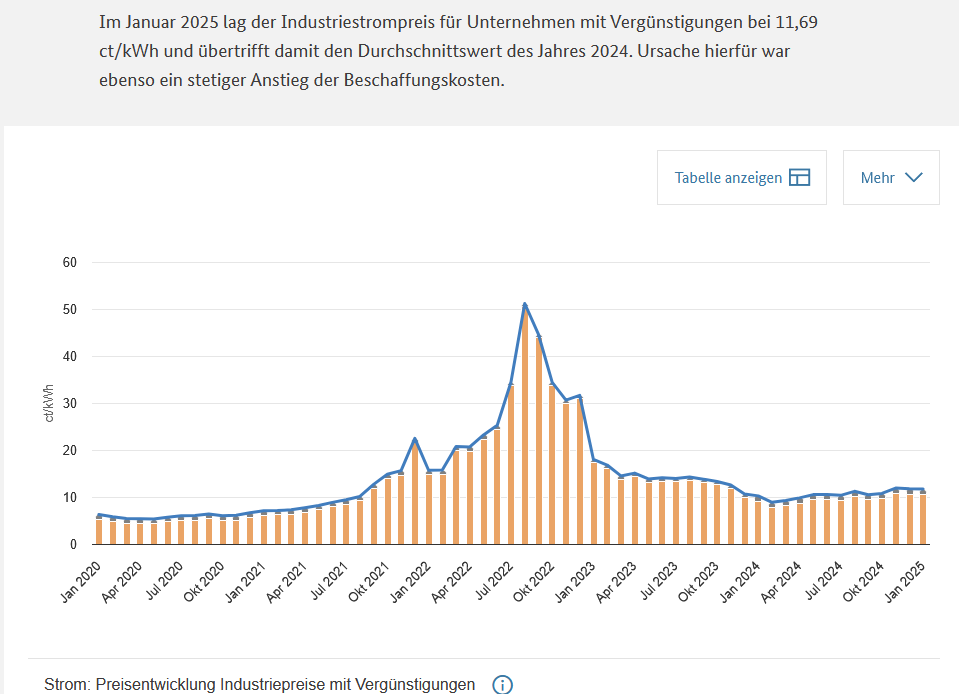This screenshot has width=959, height=694.
Task: Click the x-axis label "Jan 2022"
Action: [410, 582]
